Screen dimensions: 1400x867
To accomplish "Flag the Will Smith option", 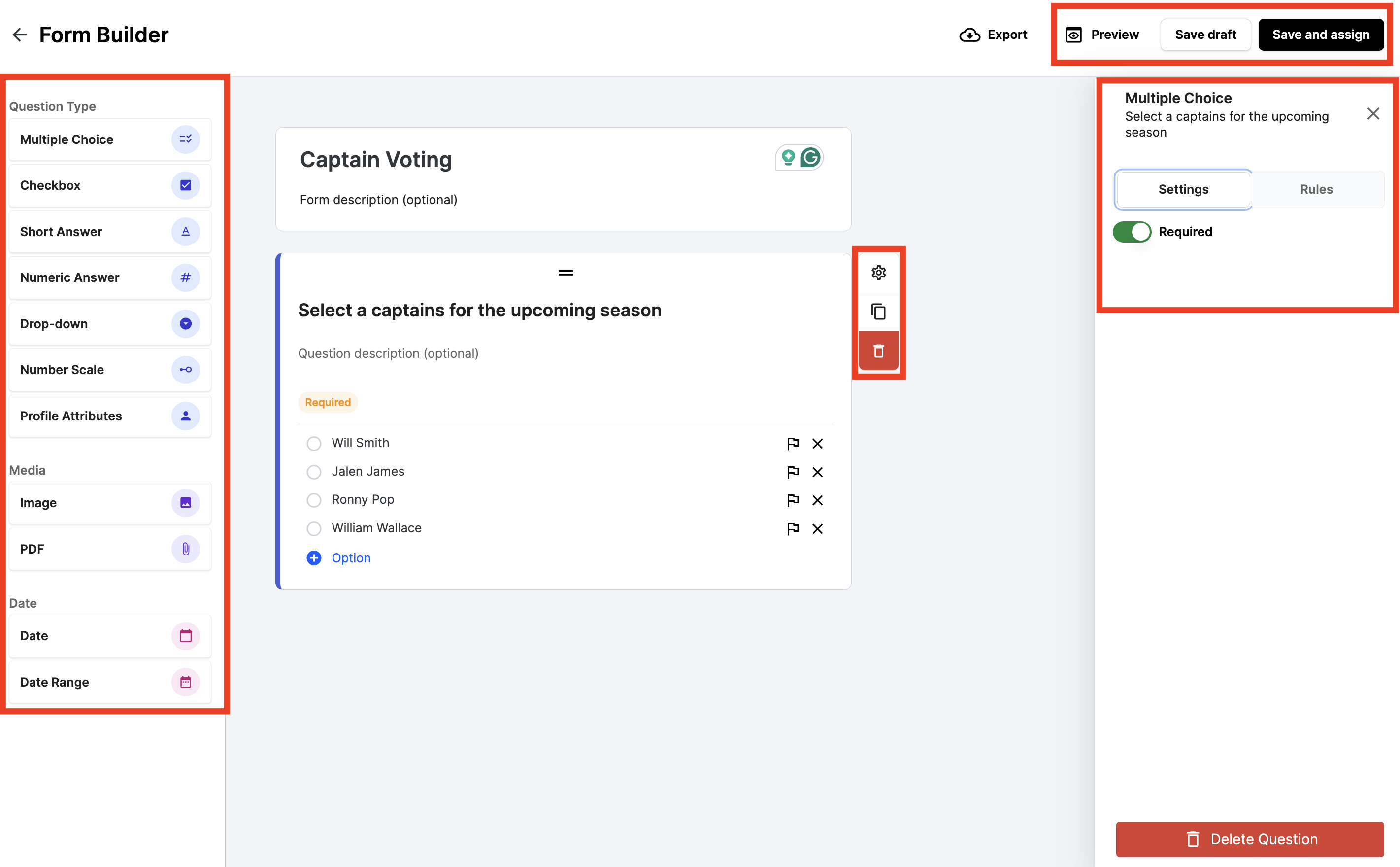I will (793, 443).
